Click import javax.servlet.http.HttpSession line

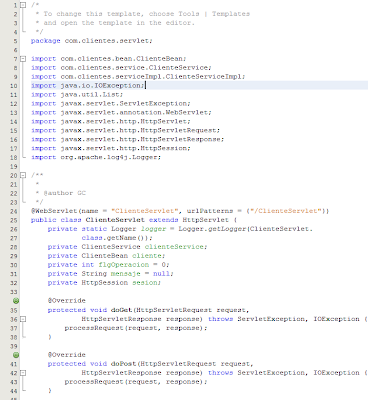coord(111,149)
